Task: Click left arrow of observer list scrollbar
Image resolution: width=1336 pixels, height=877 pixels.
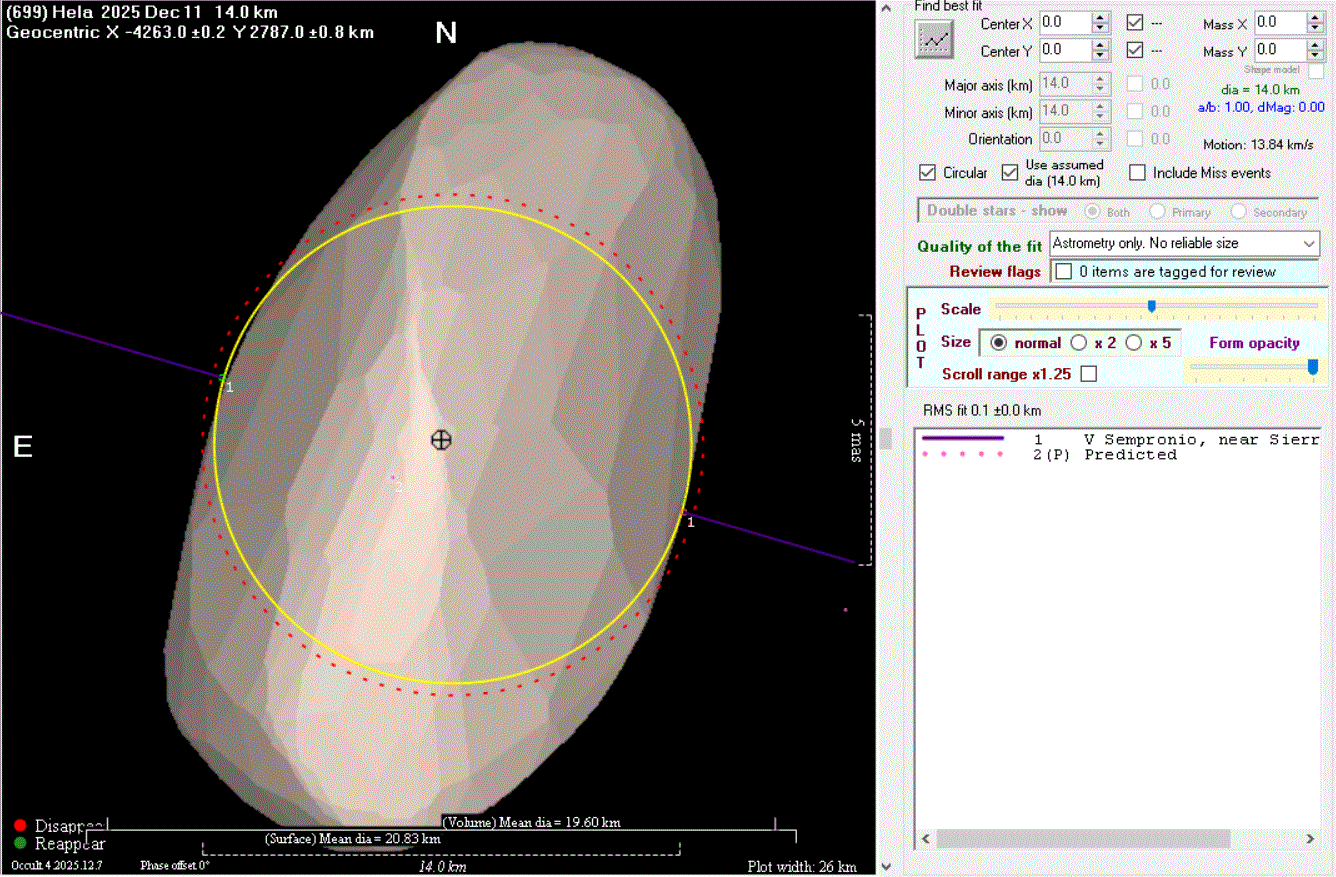Action: click(x=925, y=838)
